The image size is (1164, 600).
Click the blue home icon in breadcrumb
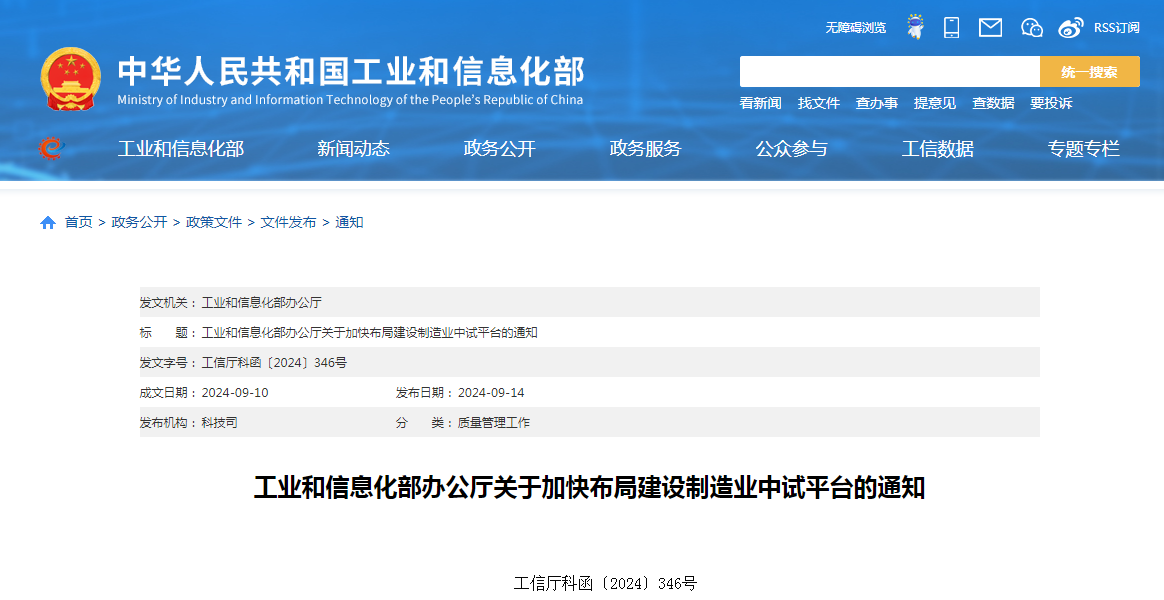(48, 222)
